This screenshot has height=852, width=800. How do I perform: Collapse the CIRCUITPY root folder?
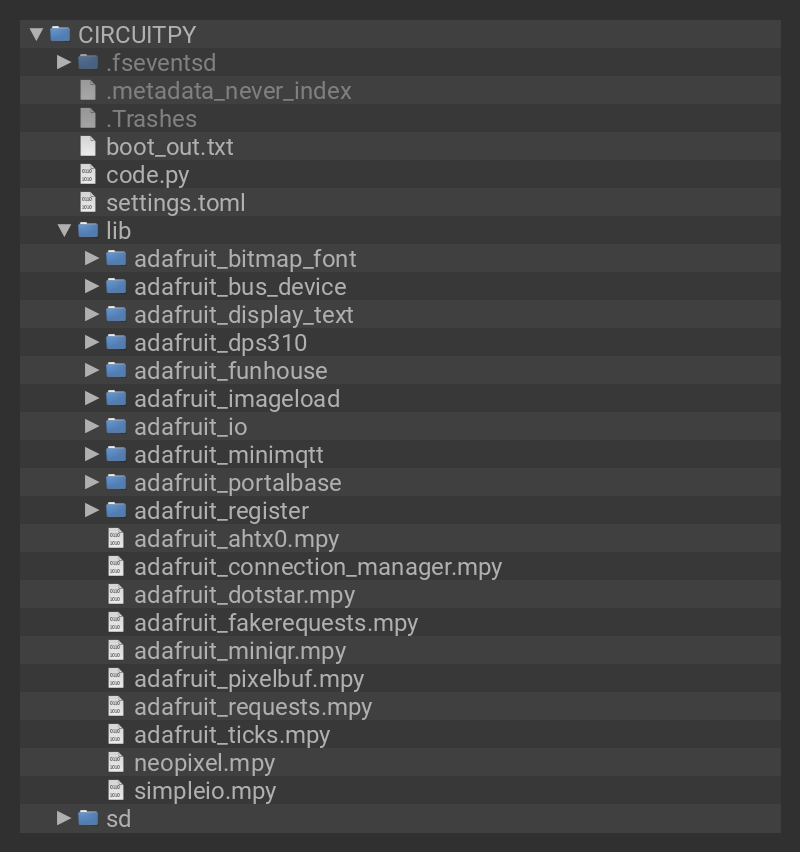tap(37, 34)
